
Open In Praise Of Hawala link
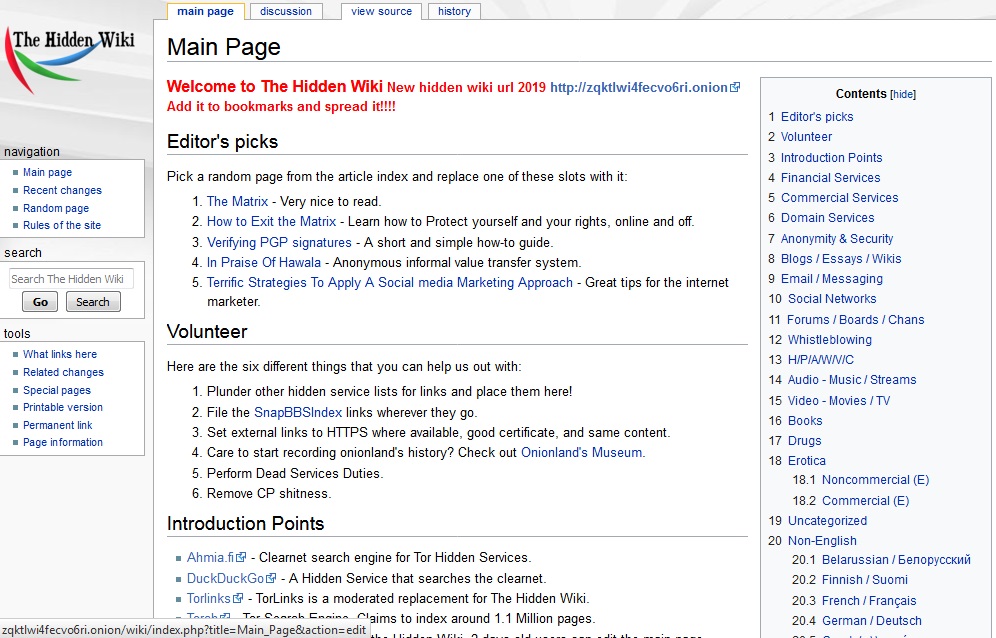tap(264, 262)
